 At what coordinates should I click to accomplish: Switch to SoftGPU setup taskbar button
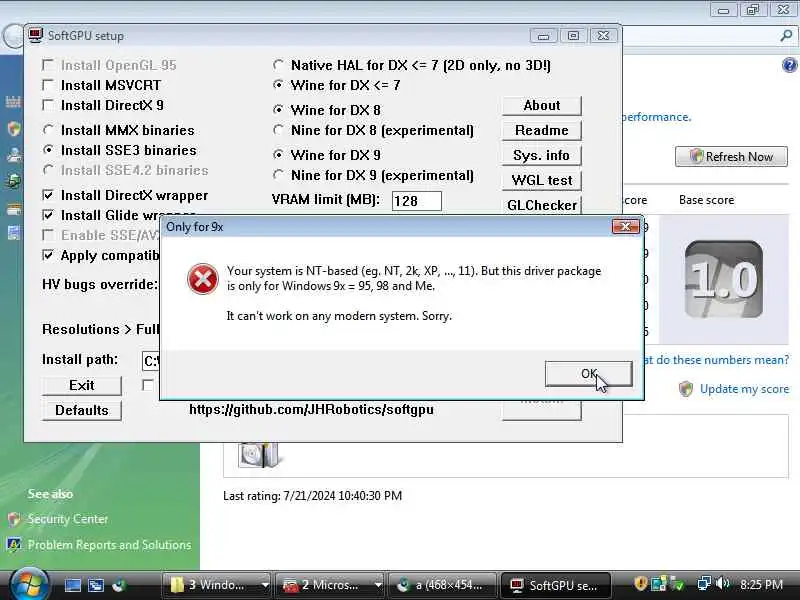[555, 585]
